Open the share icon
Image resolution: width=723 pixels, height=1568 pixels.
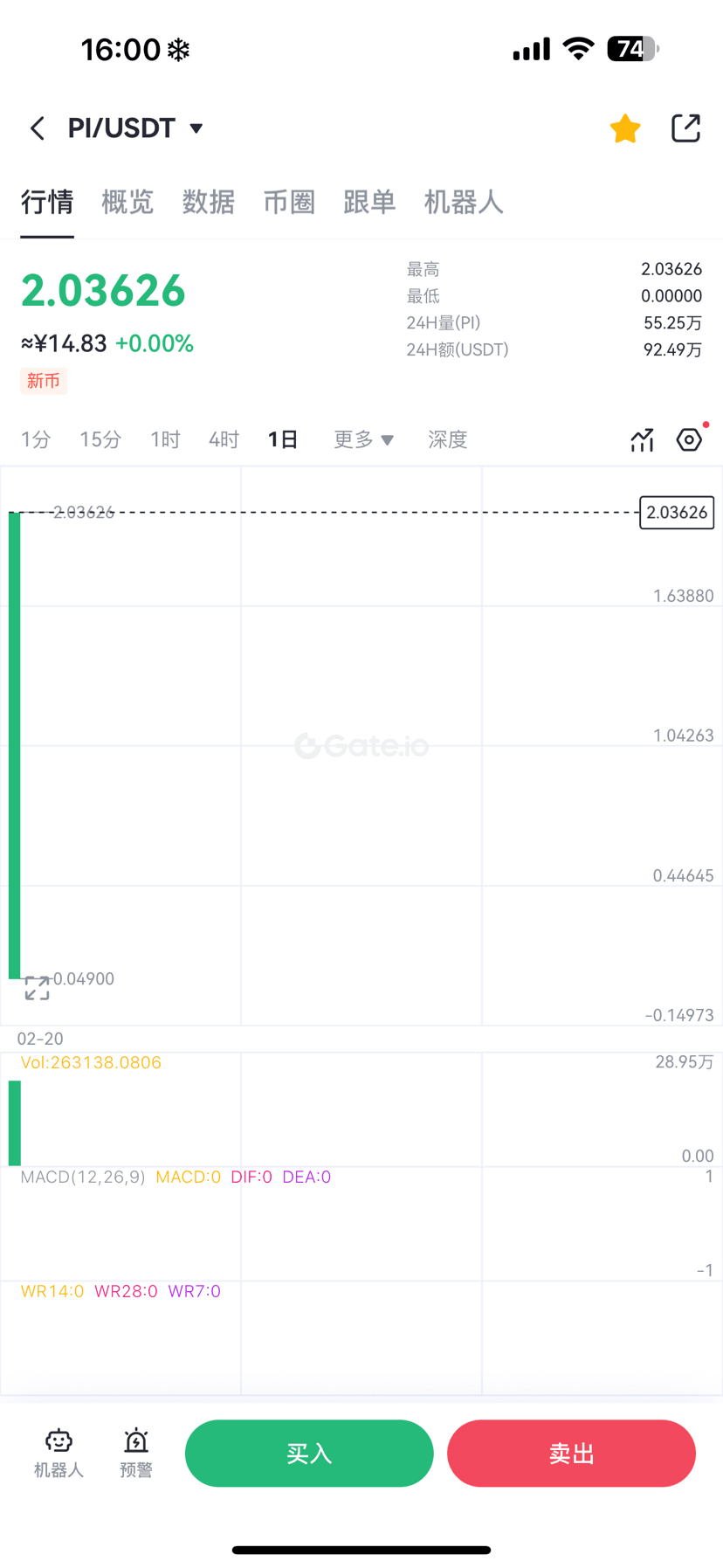(685, 128)
